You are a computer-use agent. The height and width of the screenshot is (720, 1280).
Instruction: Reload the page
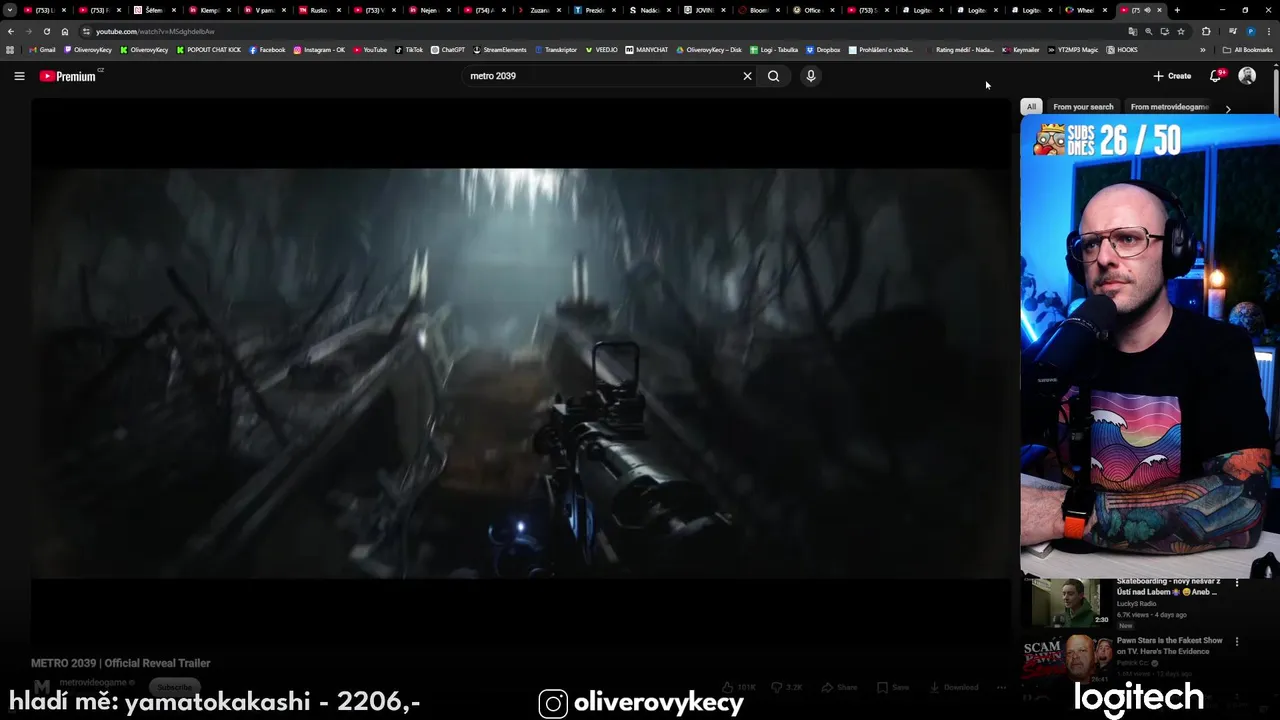pyautogui.click(x=46, y=31)
